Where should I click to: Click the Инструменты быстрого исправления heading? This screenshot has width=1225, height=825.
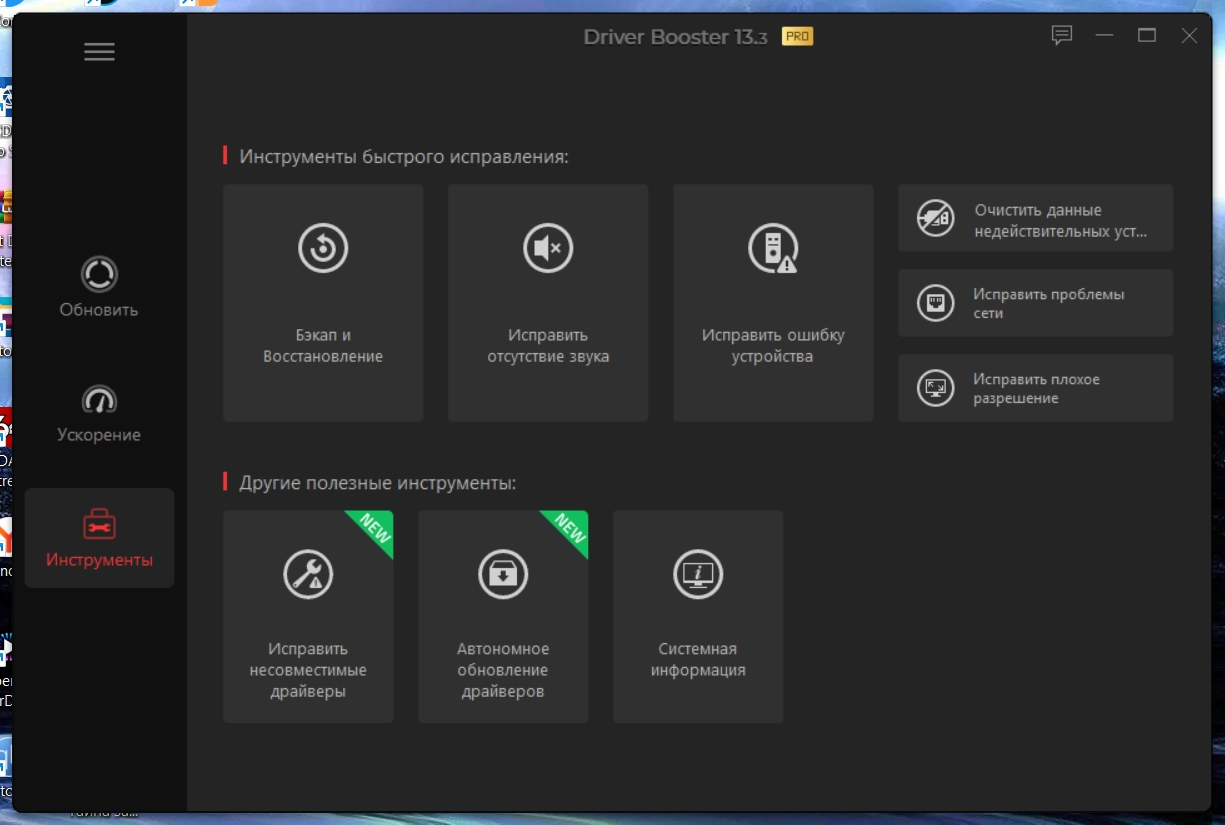tap(404, 157)
